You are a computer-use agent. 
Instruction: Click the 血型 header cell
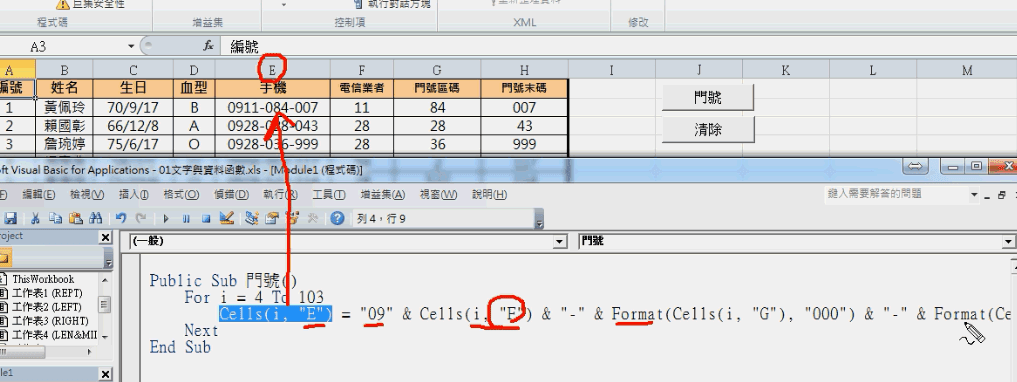(193, 88)
